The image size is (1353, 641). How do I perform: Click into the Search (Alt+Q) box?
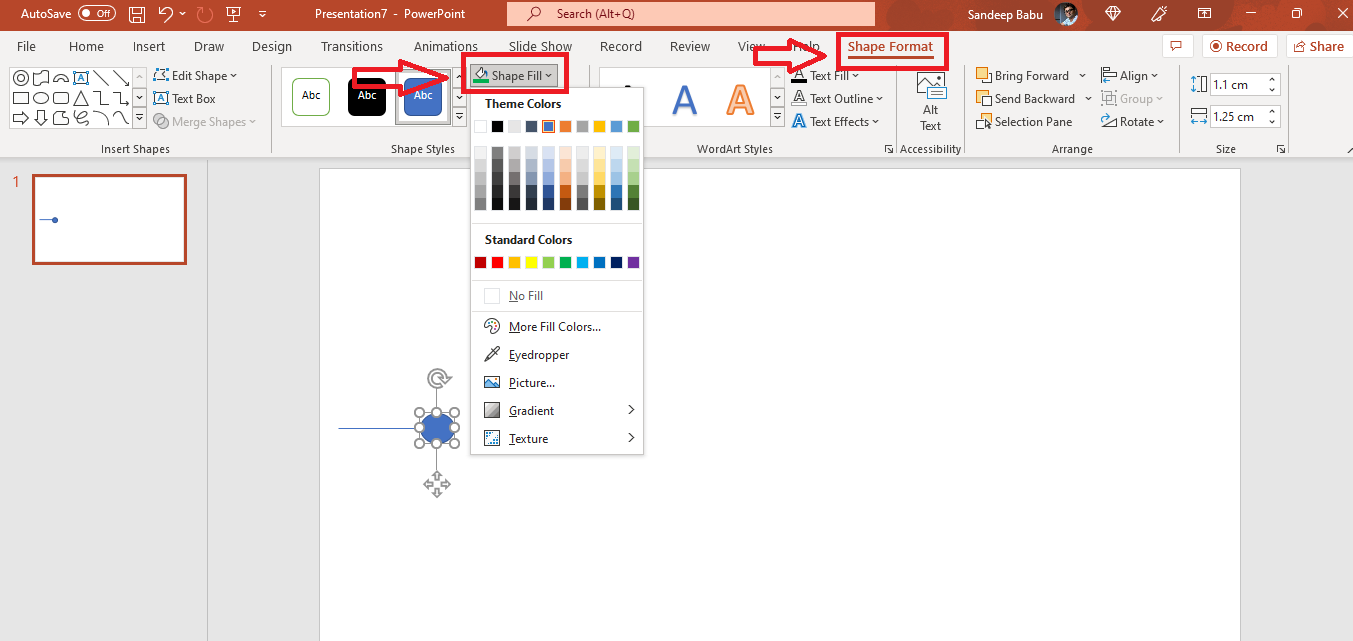point(691,14)
